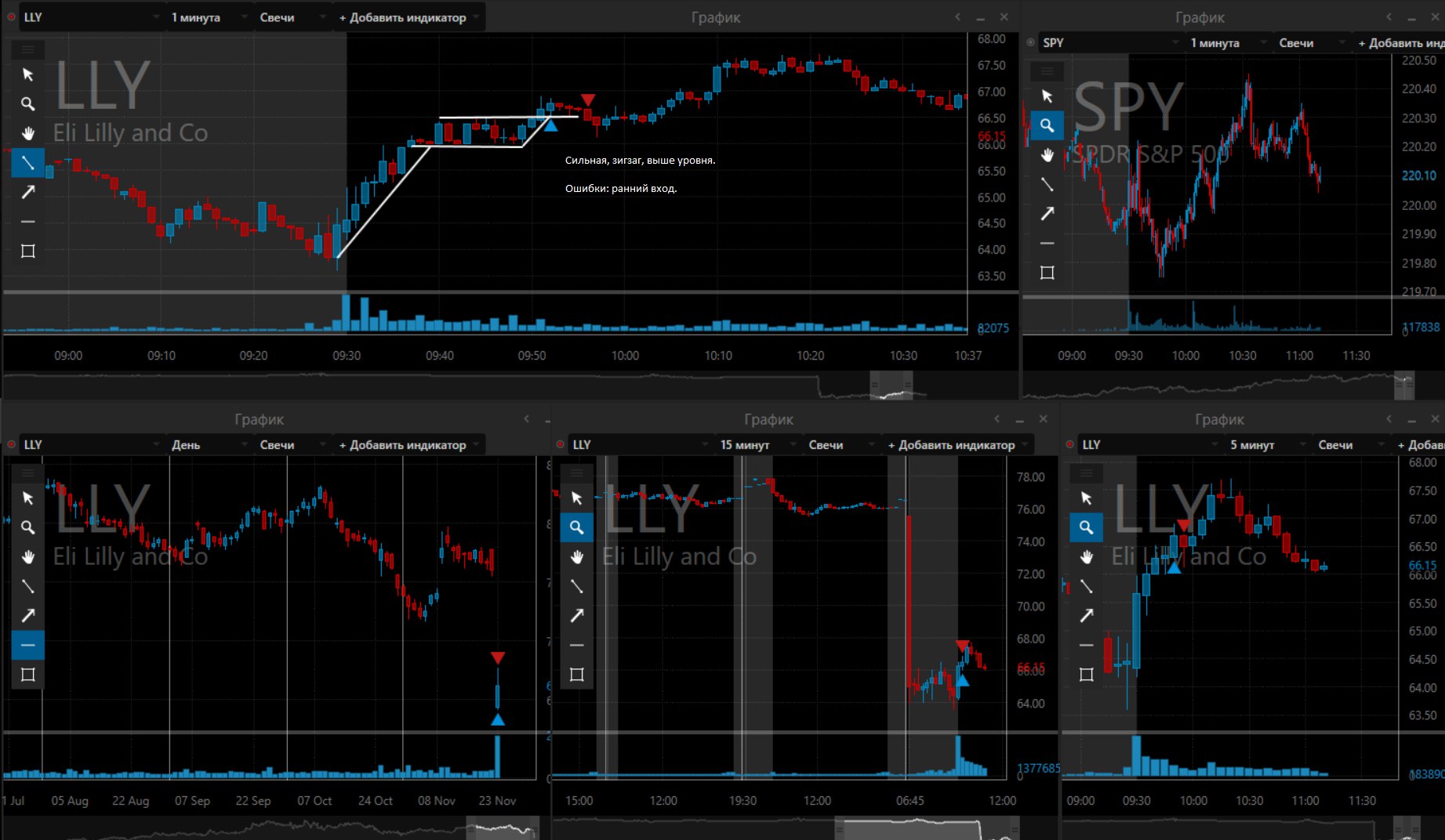Select the pointer tool in LLY daily chart
Image resolution: width=1445 pixels, height=840 pixels.
(x=27, y=498)
